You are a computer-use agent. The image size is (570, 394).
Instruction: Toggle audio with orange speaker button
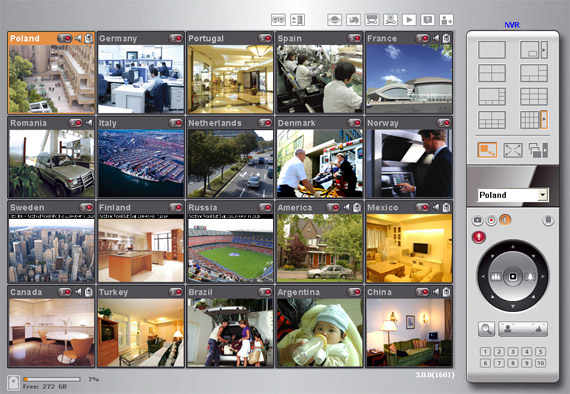[x=505, y=220]
